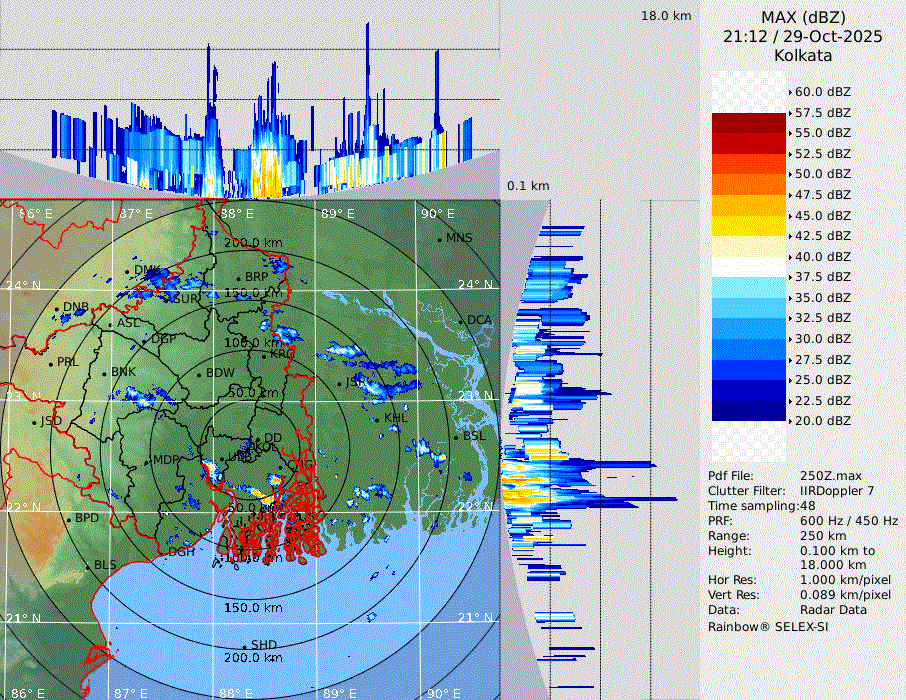This screenshot has width=906, height=700.
Task: Click the Rainbow SELEX-SI footer text
Action: 768,626
